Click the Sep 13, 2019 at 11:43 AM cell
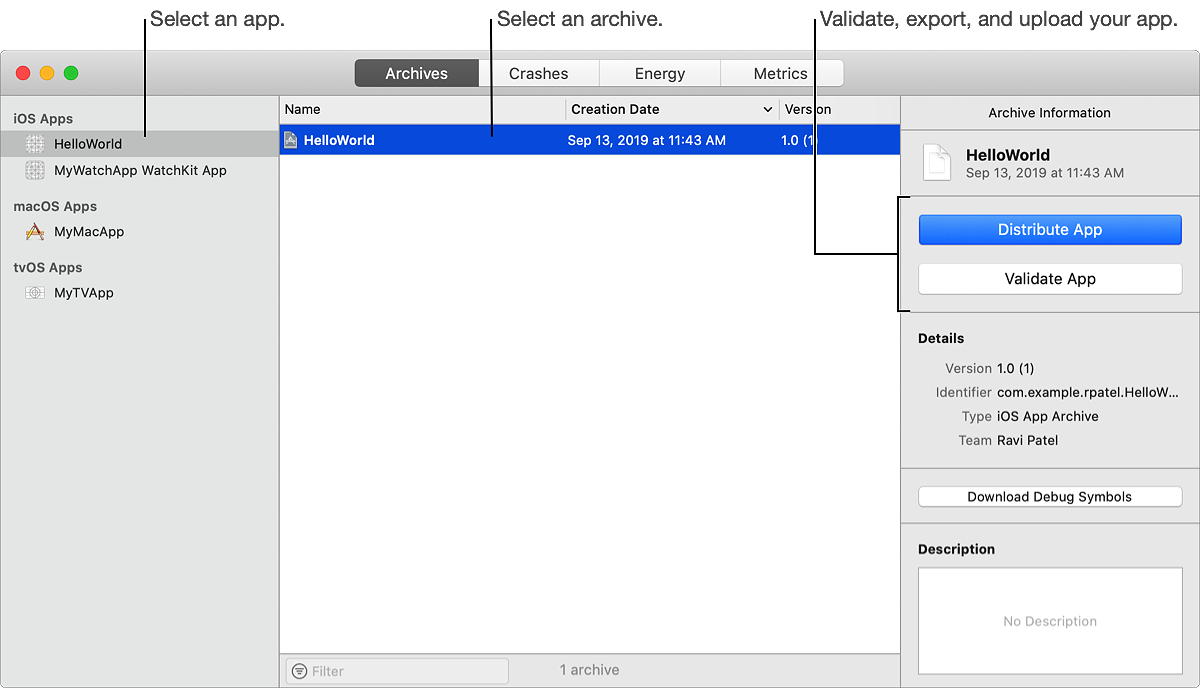1200x688 pixels. (647, 140)
